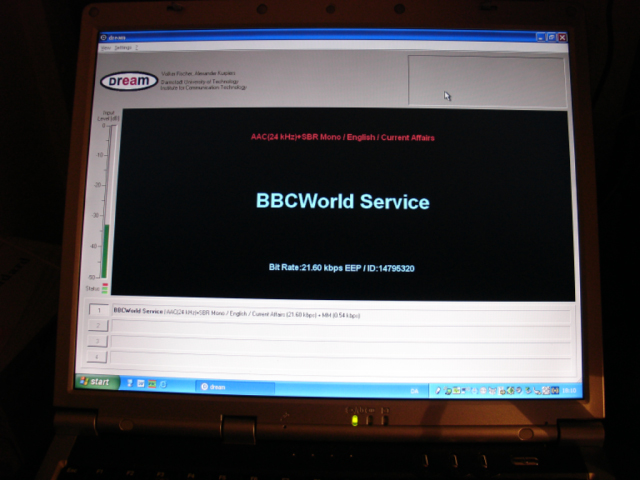The image size is (640, 480).
Task: Click the bit rate info line in display
Action: (x=342, y=268)
